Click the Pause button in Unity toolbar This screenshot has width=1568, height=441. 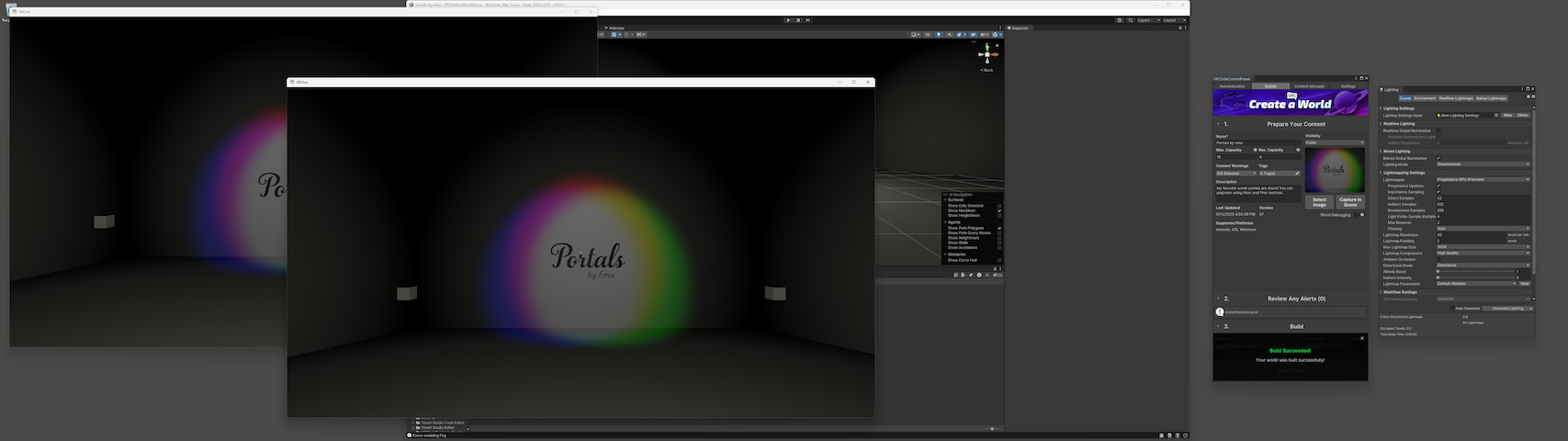[x=797, y=20]
